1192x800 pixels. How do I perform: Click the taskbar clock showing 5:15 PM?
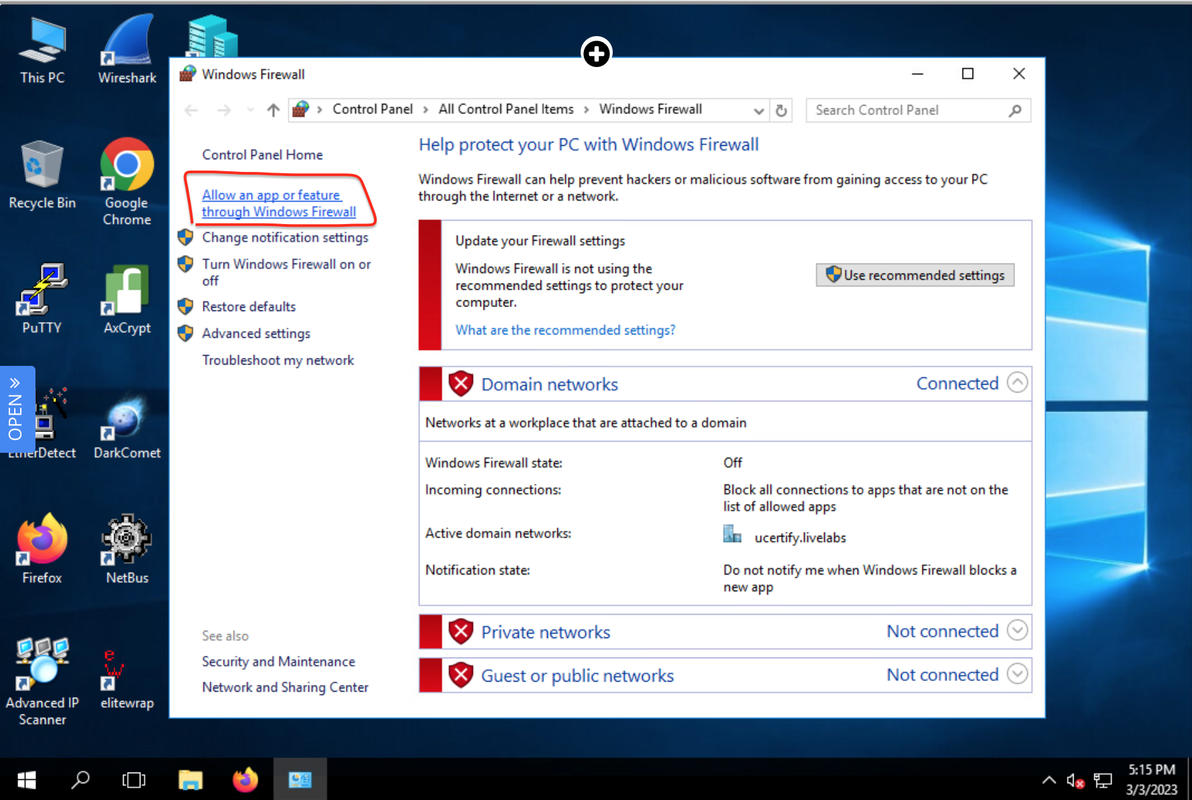pos(1152,779)
